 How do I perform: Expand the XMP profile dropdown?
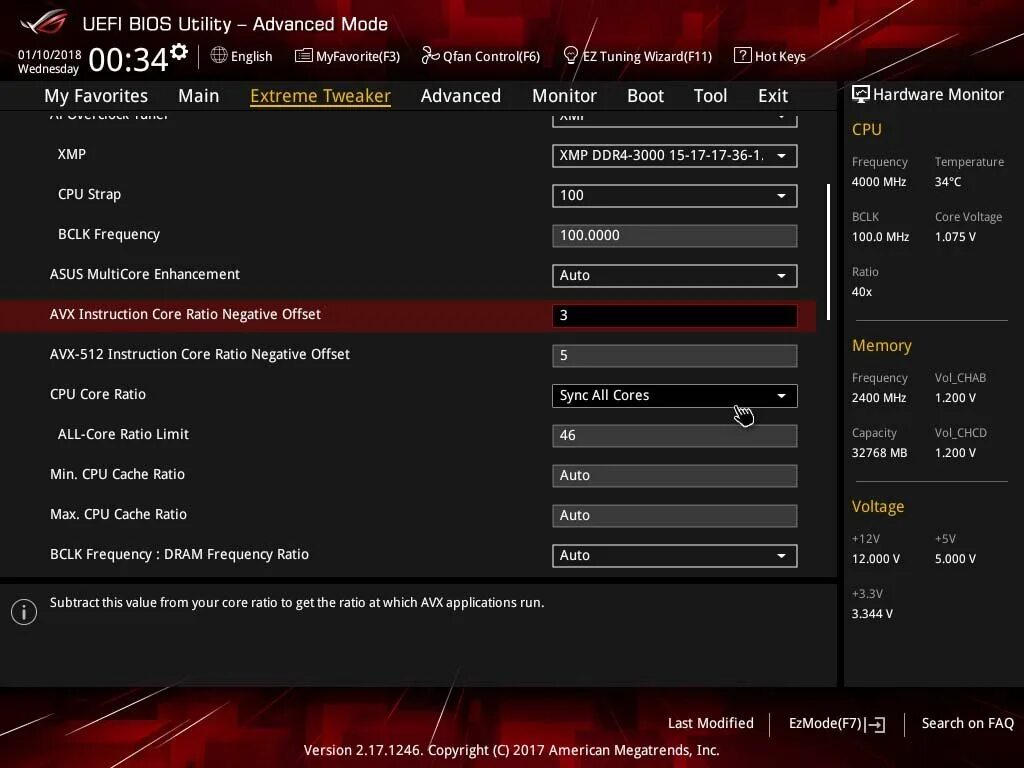click(x=675, y=155)
